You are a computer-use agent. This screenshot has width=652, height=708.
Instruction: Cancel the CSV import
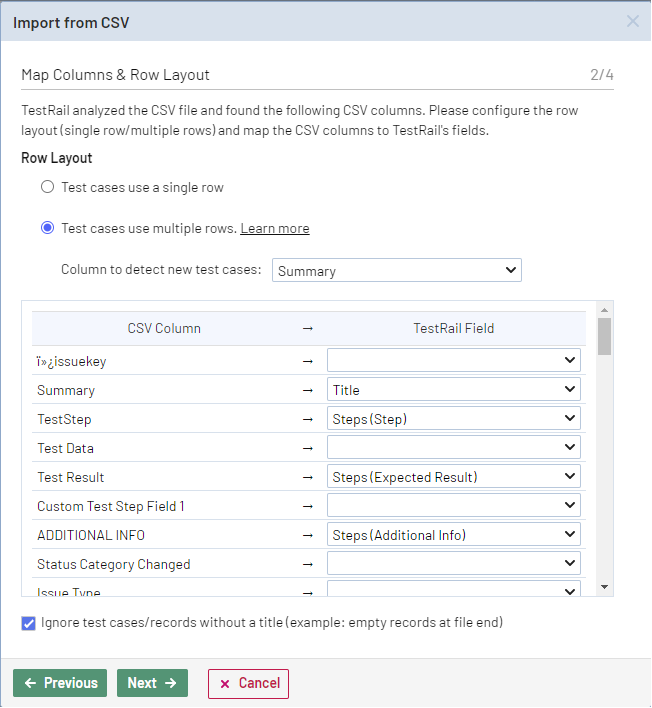coord(248,683)
